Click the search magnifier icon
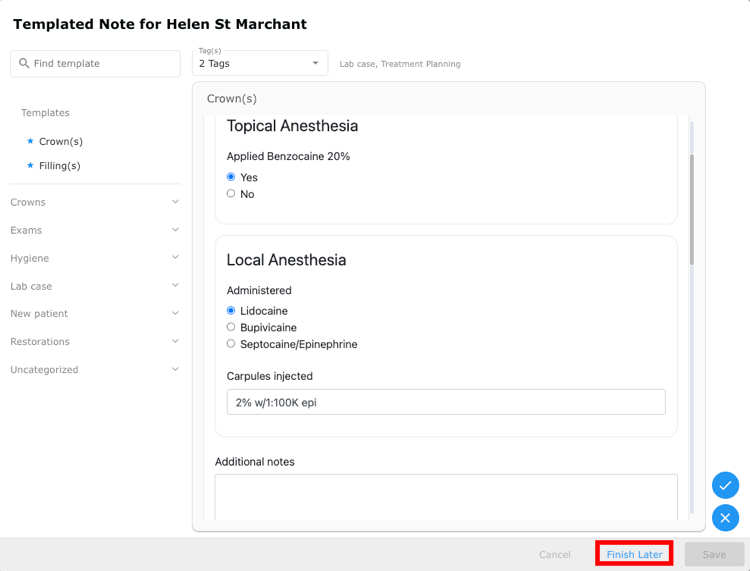Image resolution: width=750 pixels, height=571 pixels. (x=24, y=63)
